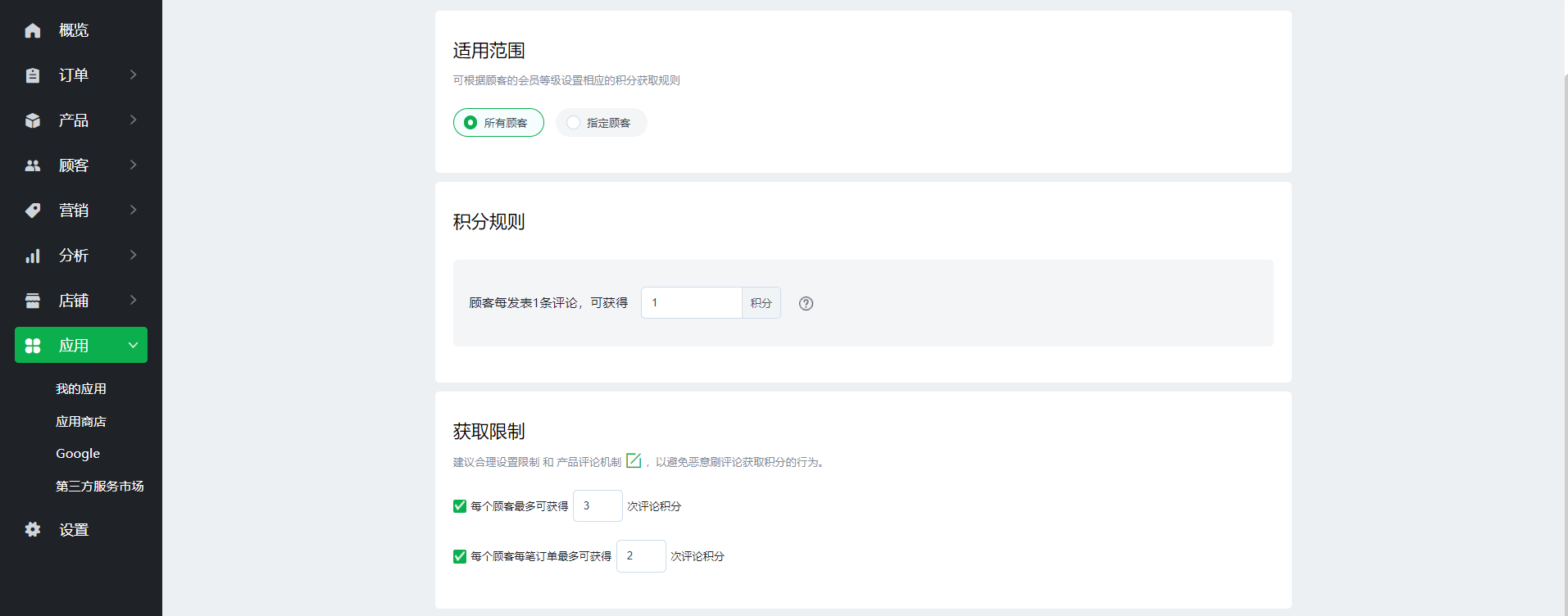Open the Google submenu item
The height and width of the screenshot is (616, 1568).
coord(78,454)
